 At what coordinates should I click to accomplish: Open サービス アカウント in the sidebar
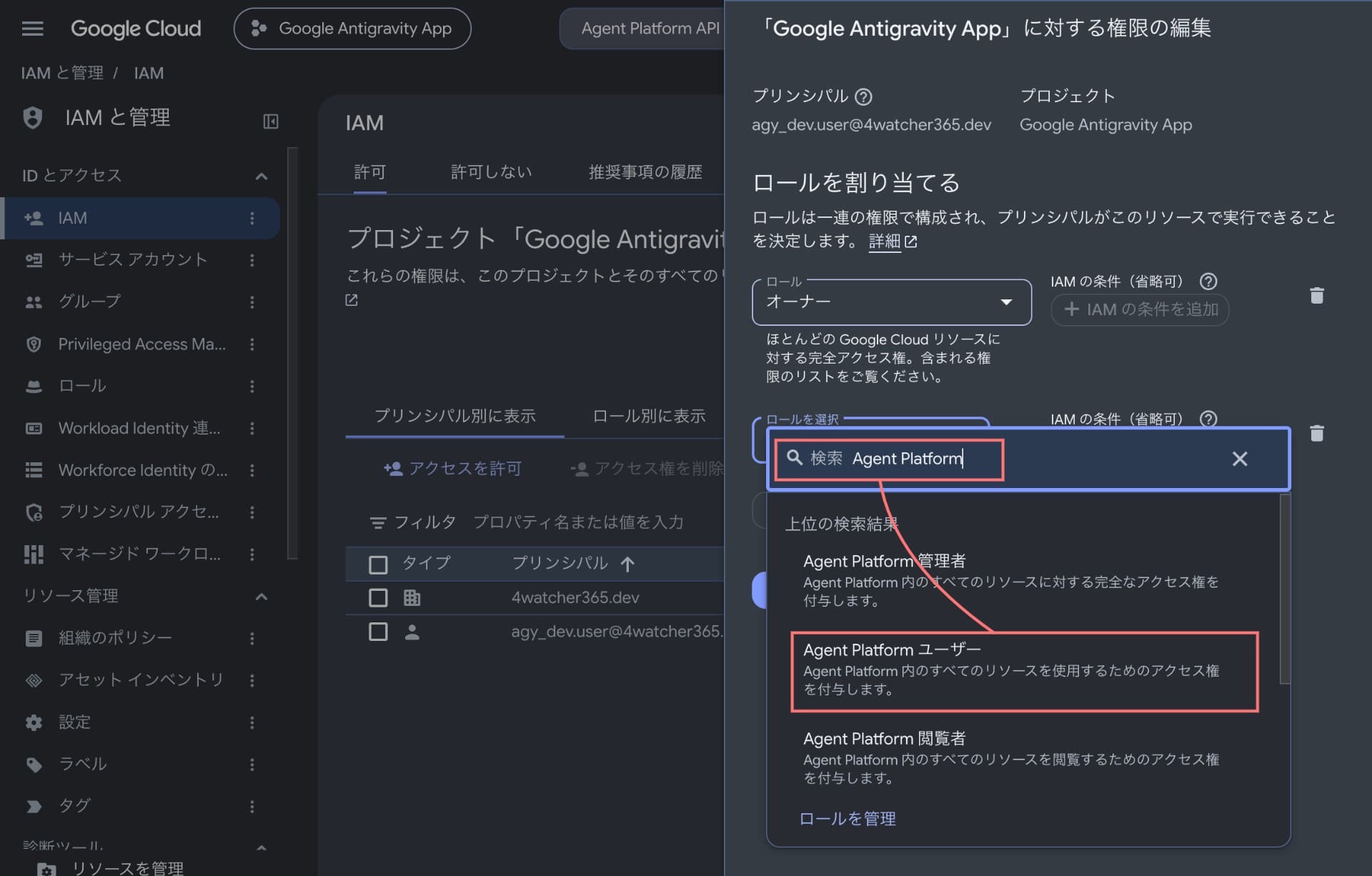tap(133, 260)
